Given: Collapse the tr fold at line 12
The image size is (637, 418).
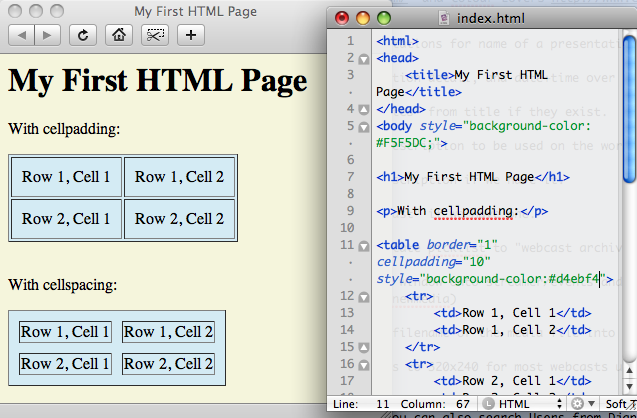Looking at the screenshot, I should [x=364, y=297].
